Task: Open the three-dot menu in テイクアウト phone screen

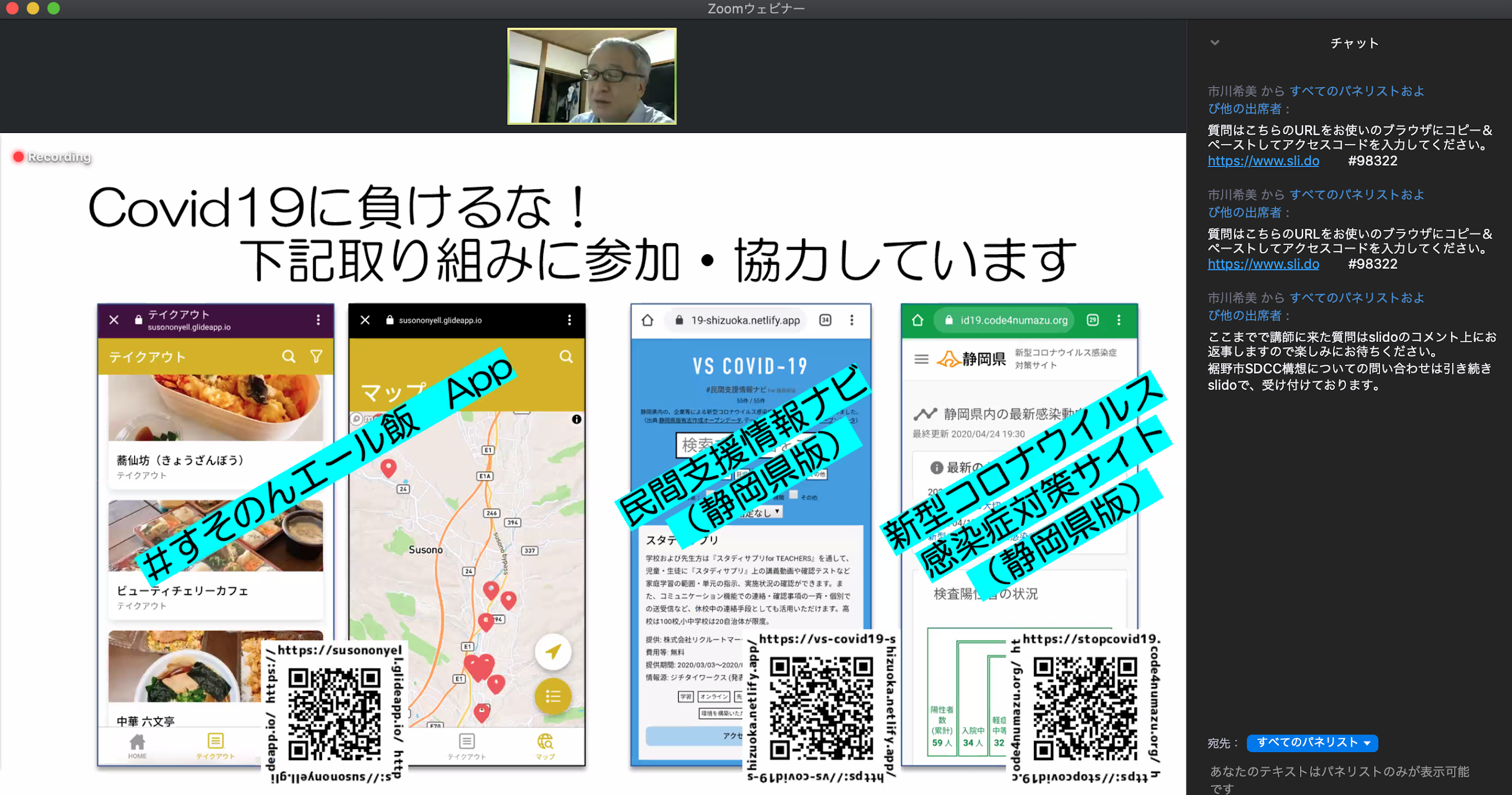Action: [318, 320]
